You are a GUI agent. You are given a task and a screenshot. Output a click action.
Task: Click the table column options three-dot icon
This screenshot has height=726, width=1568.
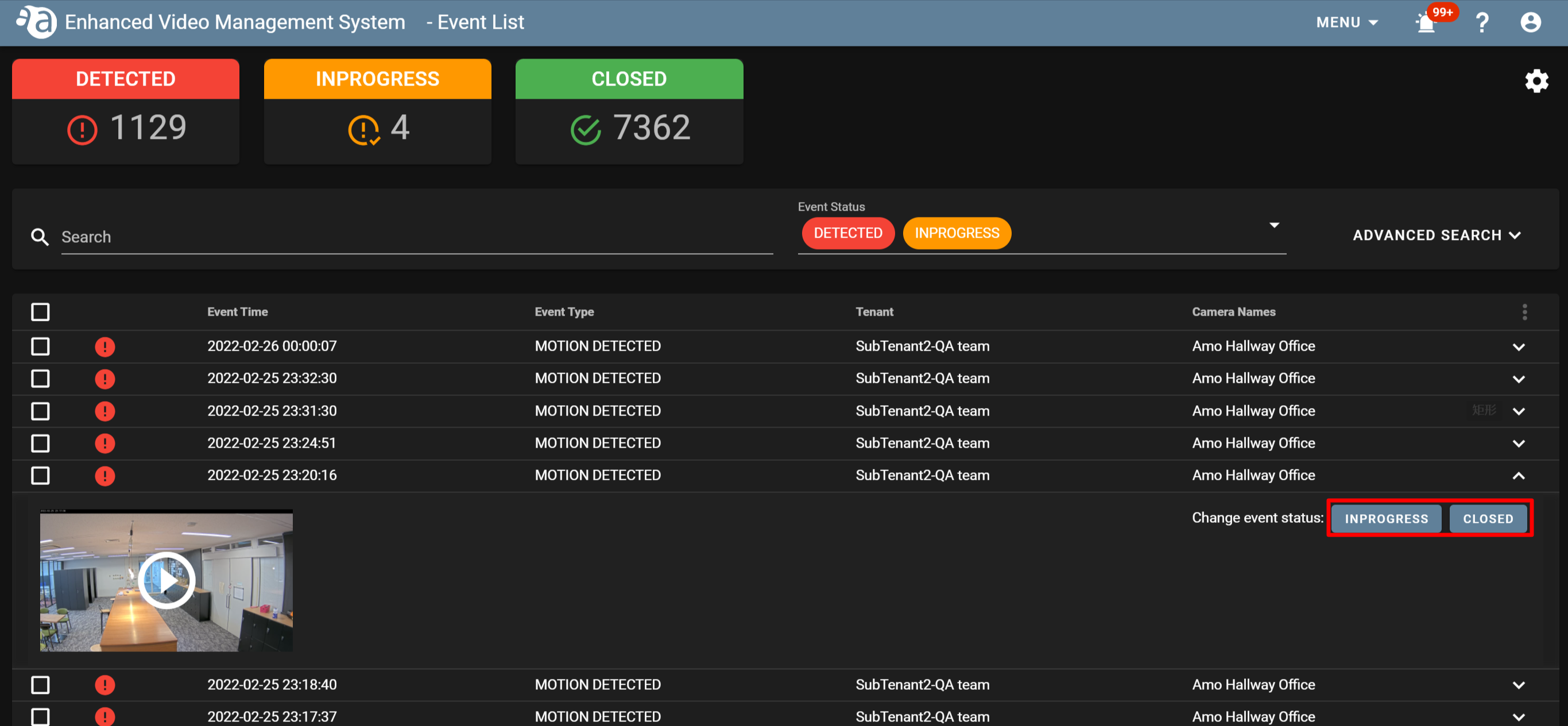pos(1524,312)
